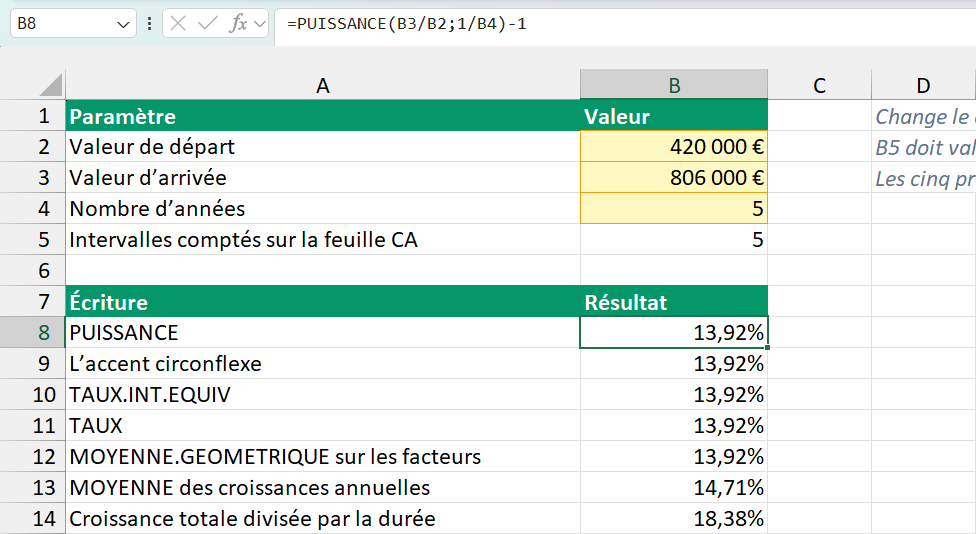The height and width of the screenshot is (534, 976).
Task: Select column B header
Action: pos(673,85)
